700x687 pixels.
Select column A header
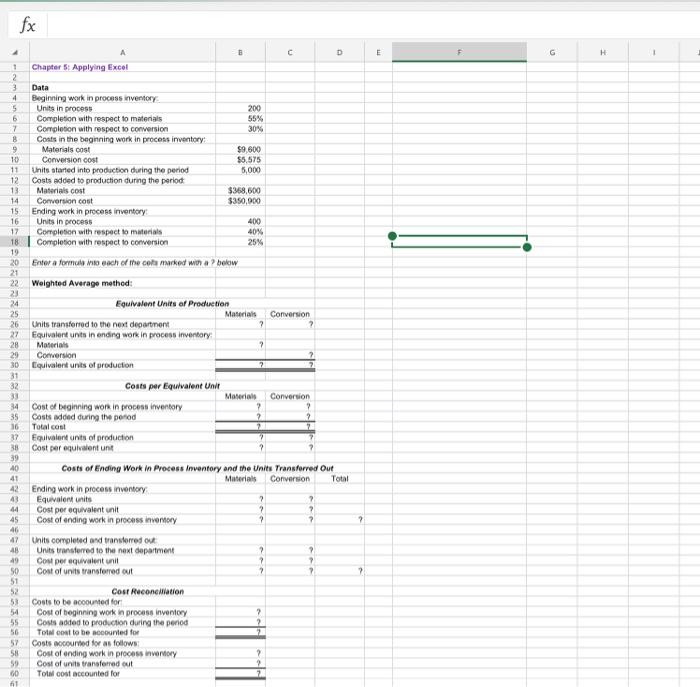122,53
